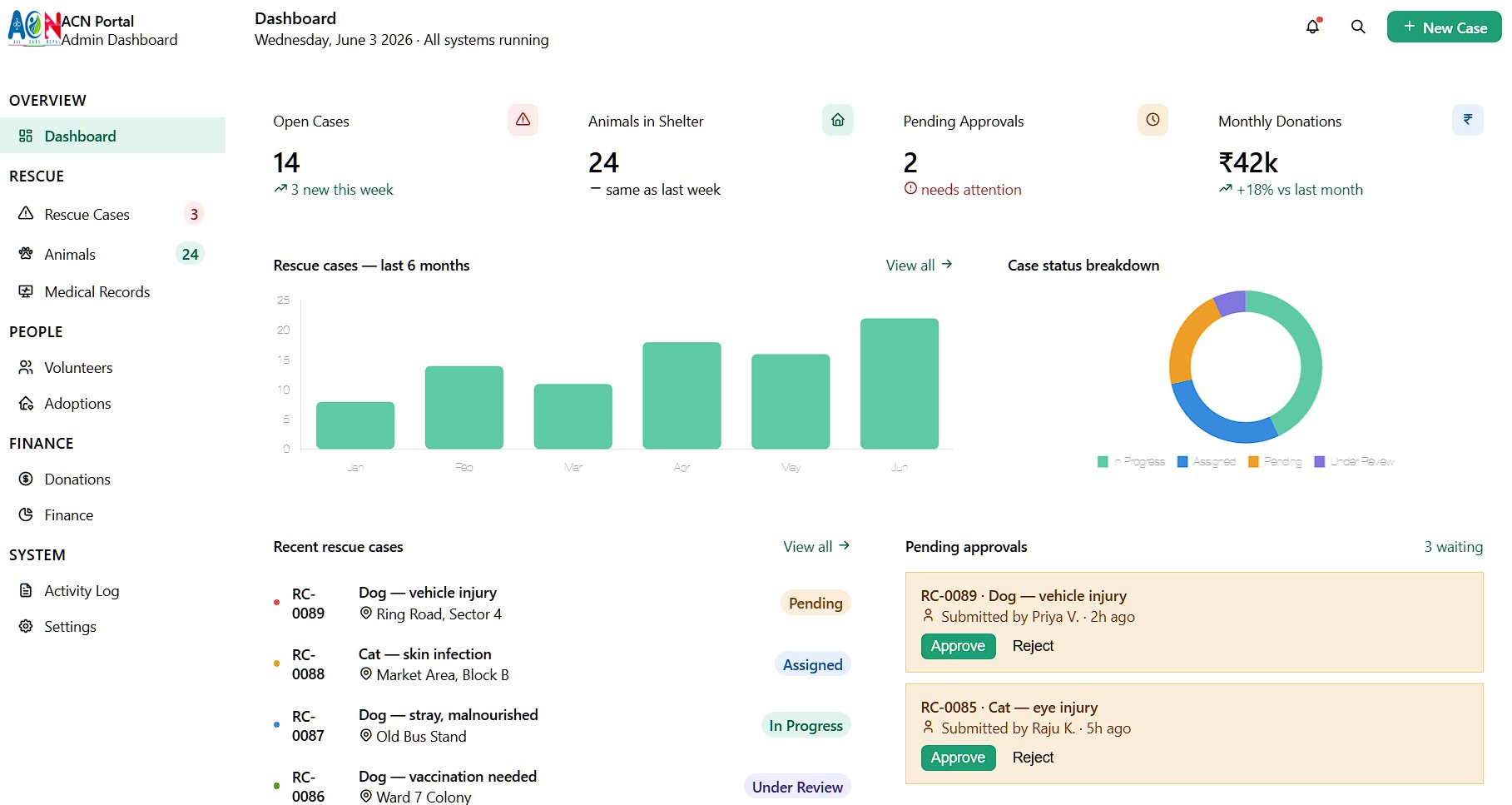Click the Assigned status badge for RC-0088
Viewport: 1512px width, 805px height.
[x=813, y=664]
